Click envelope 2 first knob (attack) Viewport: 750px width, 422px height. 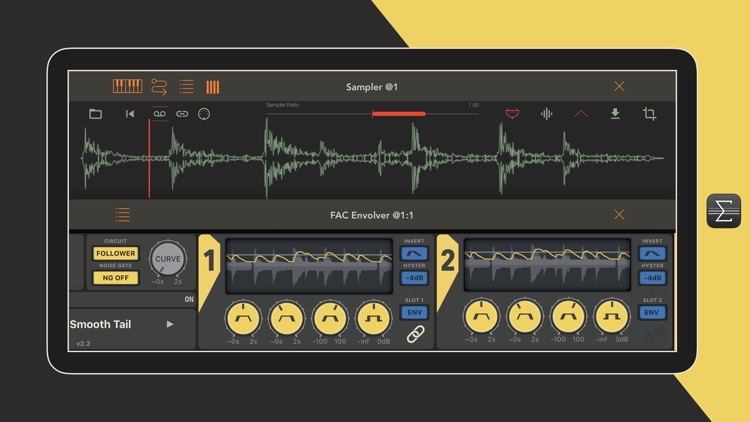[x=481, y=316]
